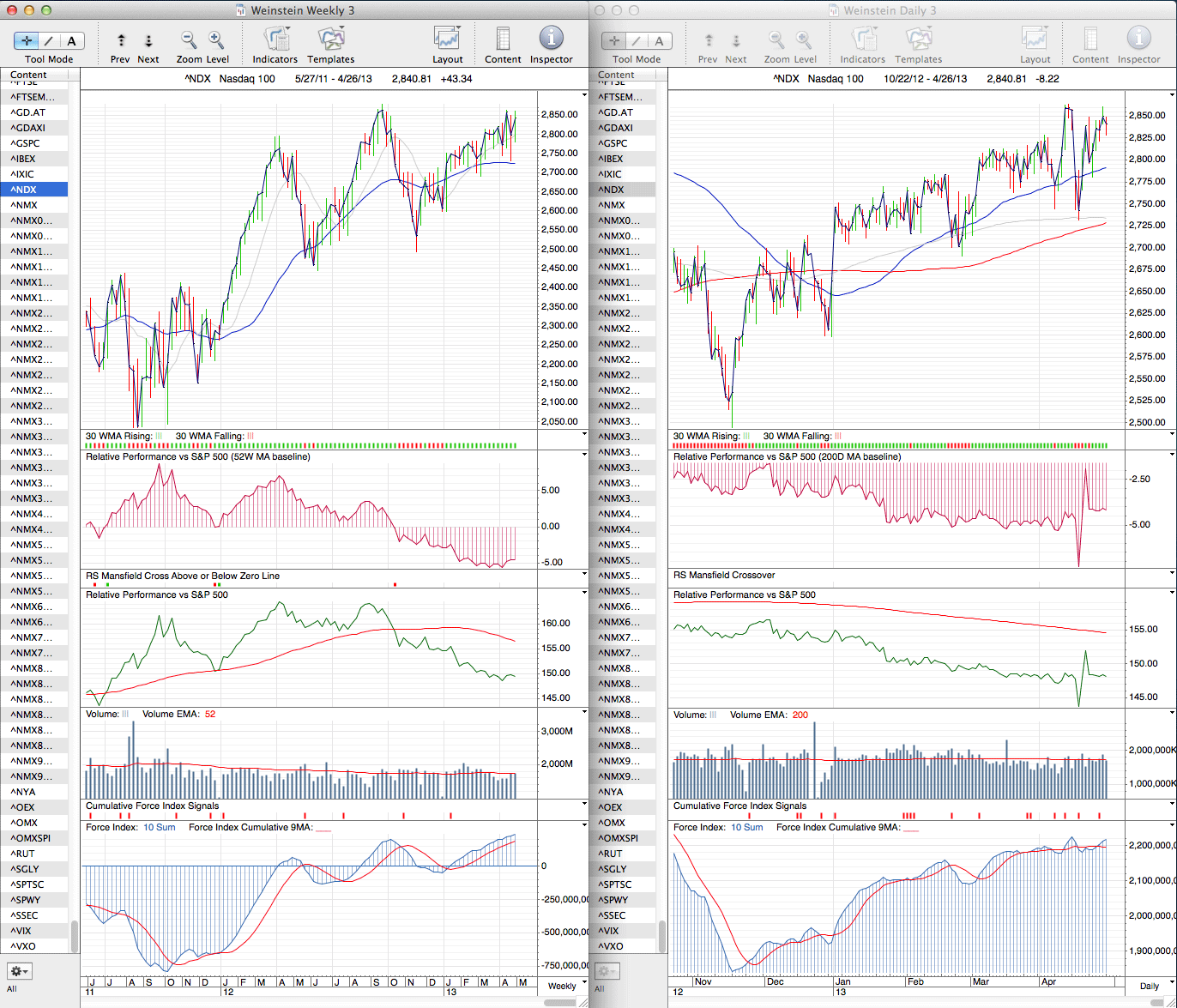
Task: Open the gear action menu below the symbol list
Action: coord(21,971)
